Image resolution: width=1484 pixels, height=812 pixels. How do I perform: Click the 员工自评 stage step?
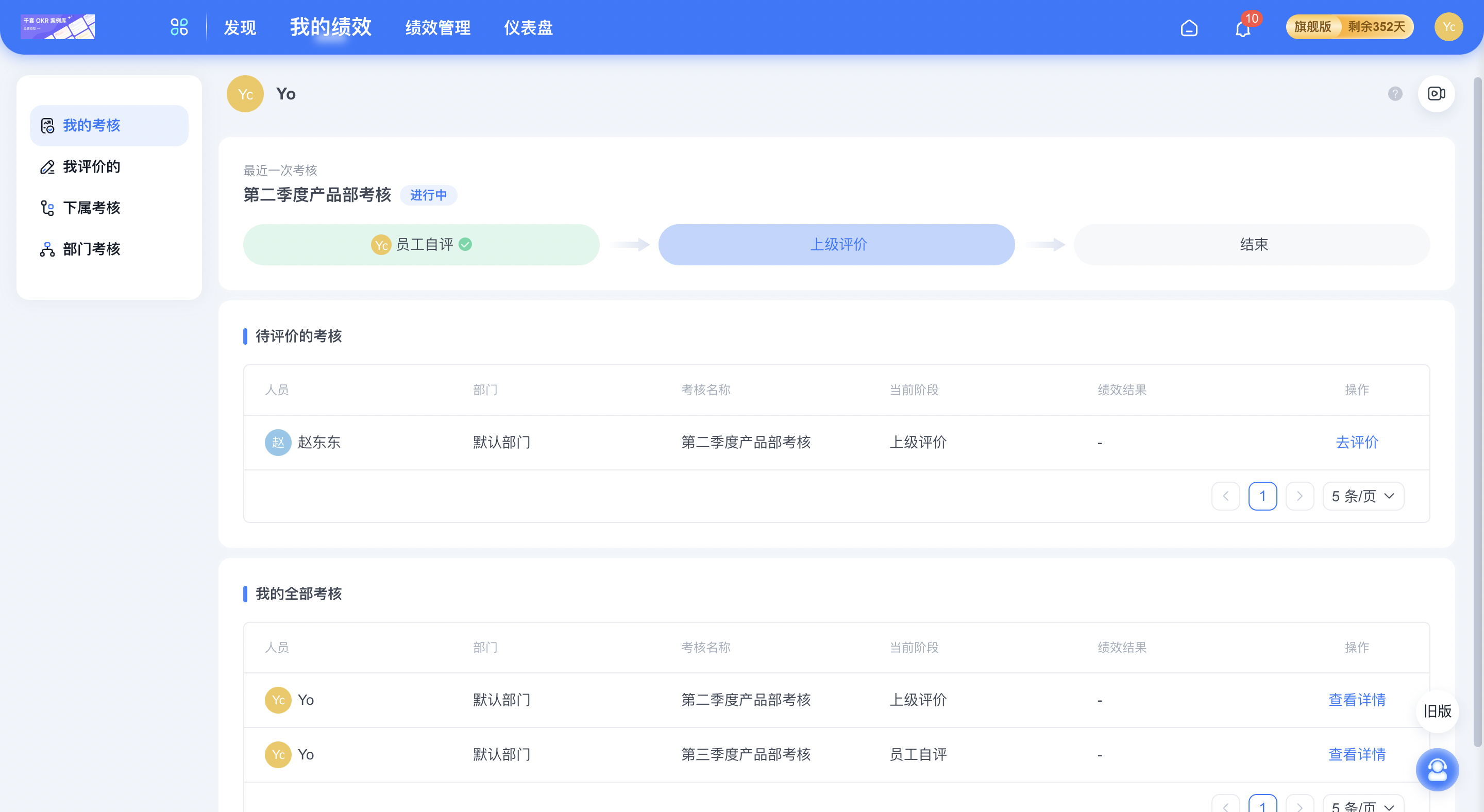click(421, 245)
